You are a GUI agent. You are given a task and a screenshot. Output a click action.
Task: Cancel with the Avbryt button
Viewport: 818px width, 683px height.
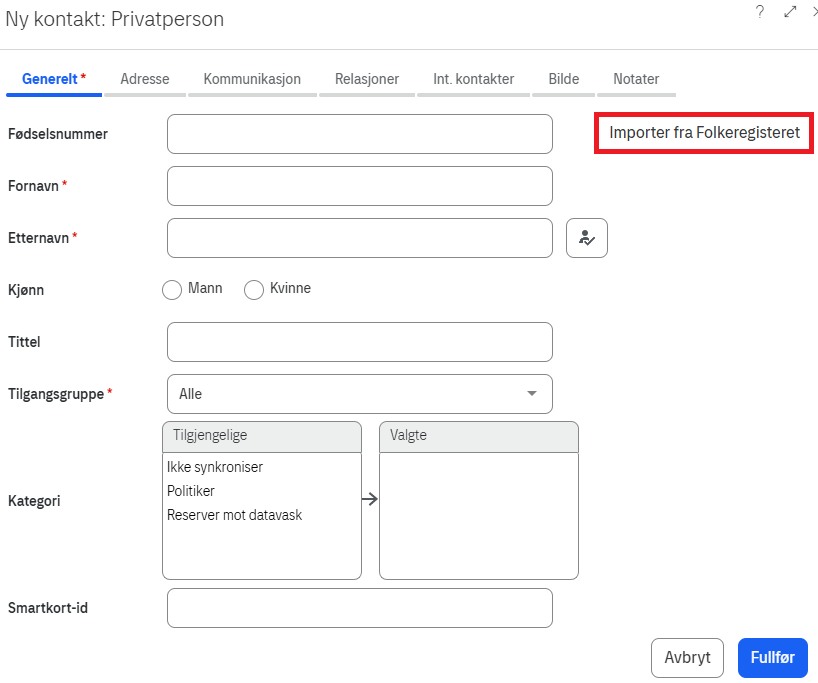tap(687, 657)
